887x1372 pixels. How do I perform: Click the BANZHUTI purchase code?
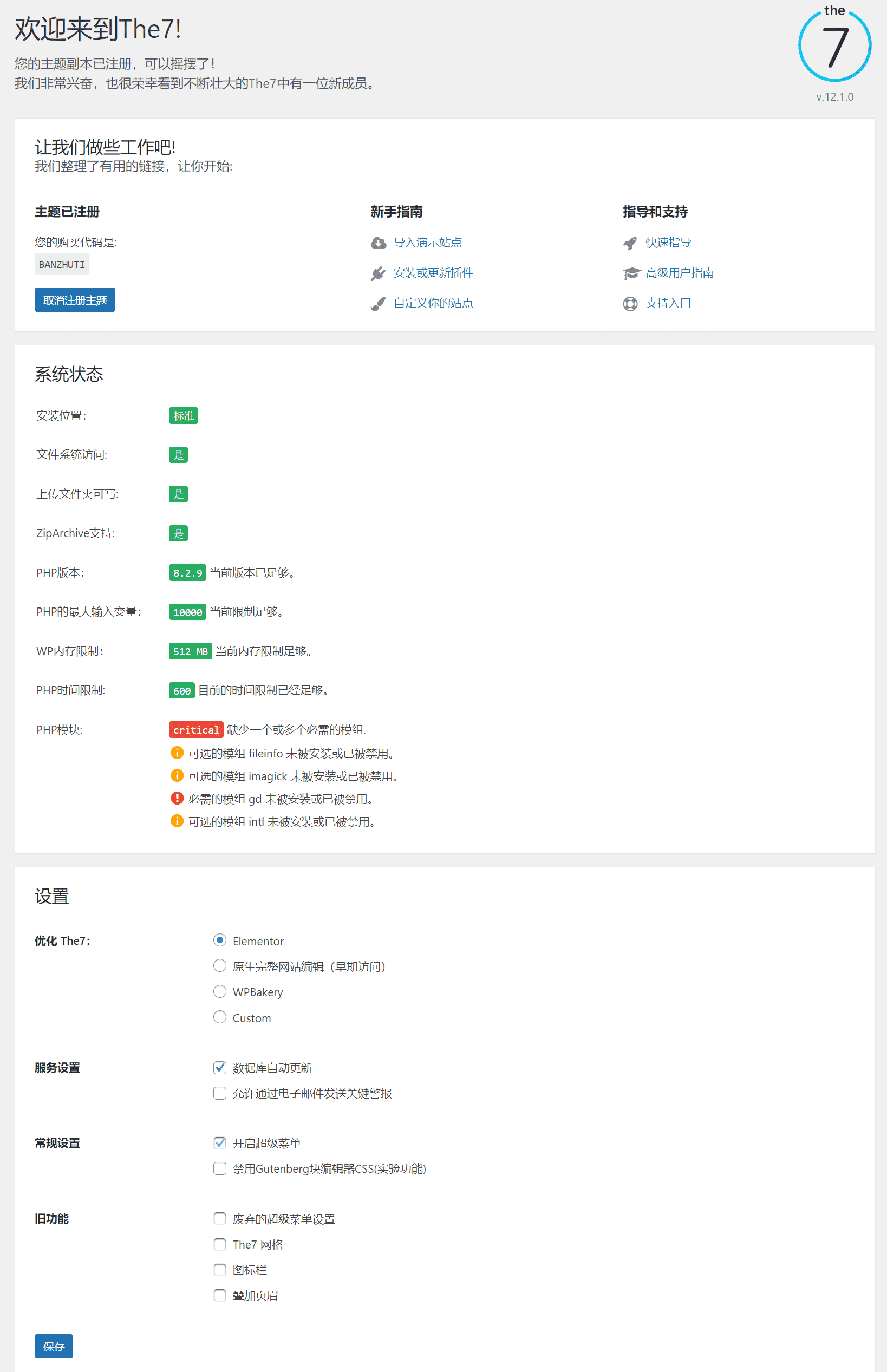[62, 264]
